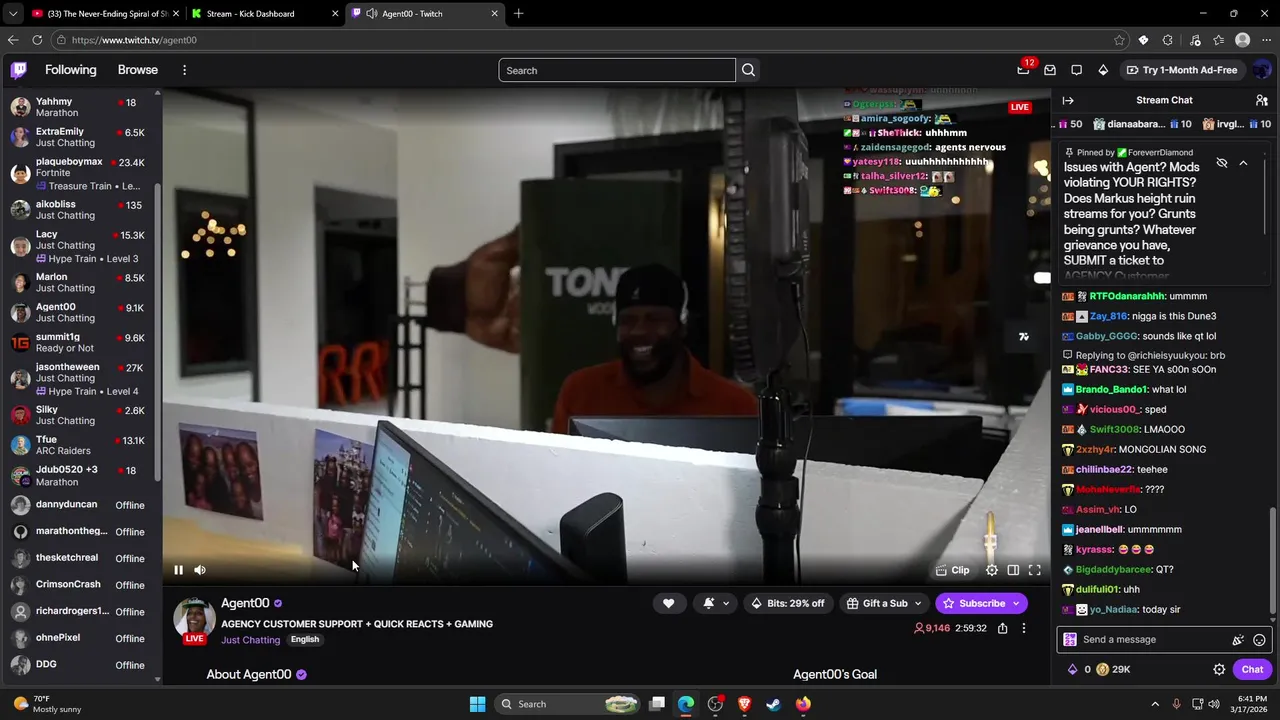Click Try 1-Month Ad-Free button
Image resolution: width=1280 pixels, height=720 pixels.
tap(1181, 70)
